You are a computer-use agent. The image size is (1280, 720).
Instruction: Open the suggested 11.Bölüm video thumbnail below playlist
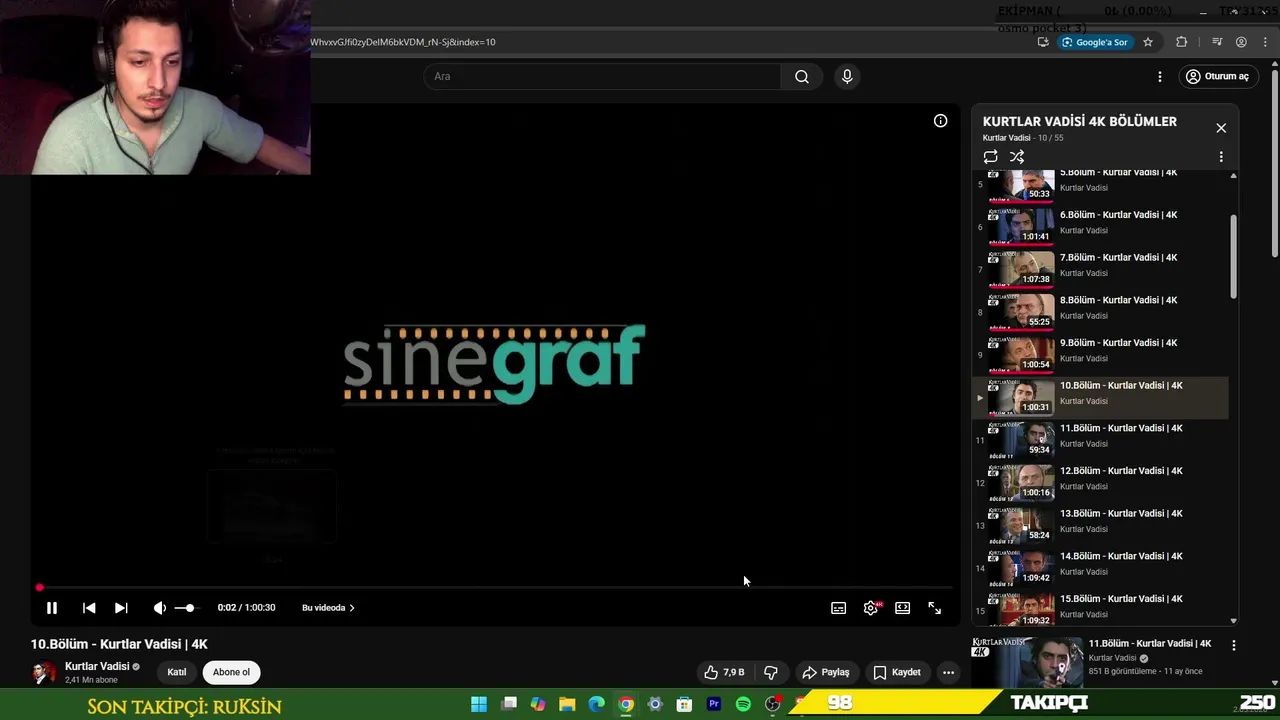1027,662
